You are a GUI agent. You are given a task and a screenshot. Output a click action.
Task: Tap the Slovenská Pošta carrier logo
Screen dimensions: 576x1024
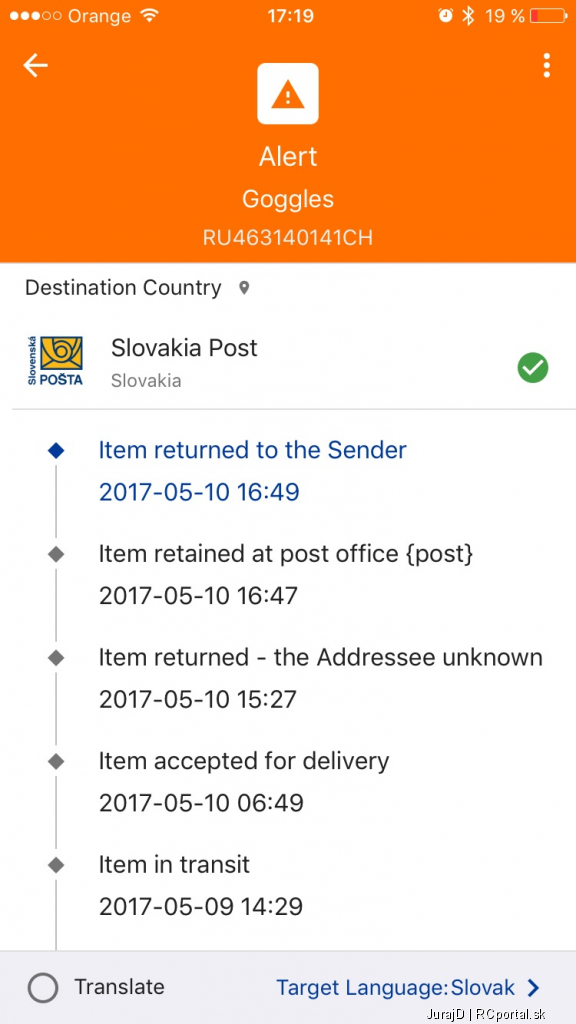(x=56, y=360)
